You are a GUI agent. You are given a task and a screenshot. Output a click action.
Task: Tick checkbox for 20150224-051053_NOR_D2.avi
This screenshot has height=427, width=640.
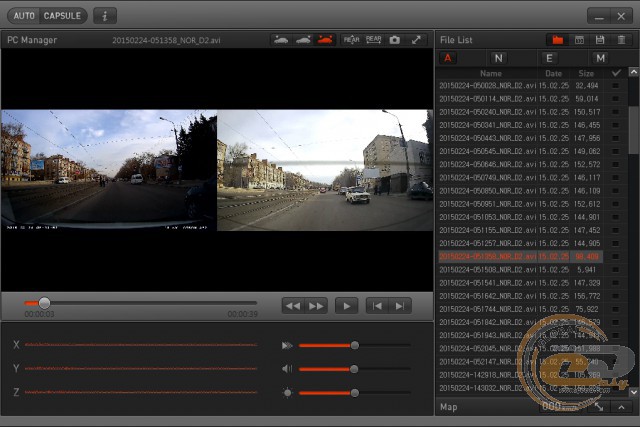(615, 217)
